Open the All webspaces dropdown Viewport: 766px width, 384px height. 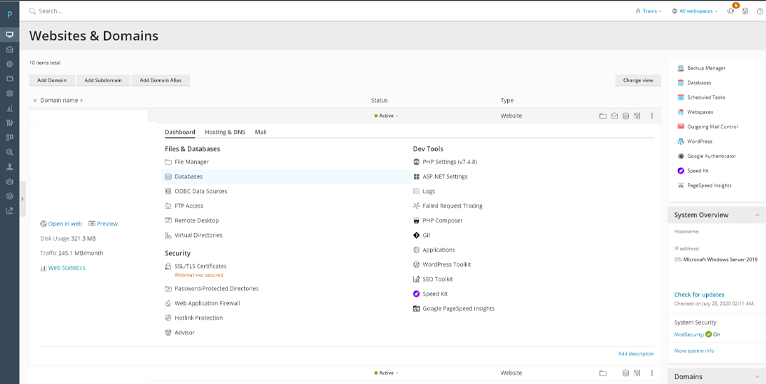click(694, 11)
